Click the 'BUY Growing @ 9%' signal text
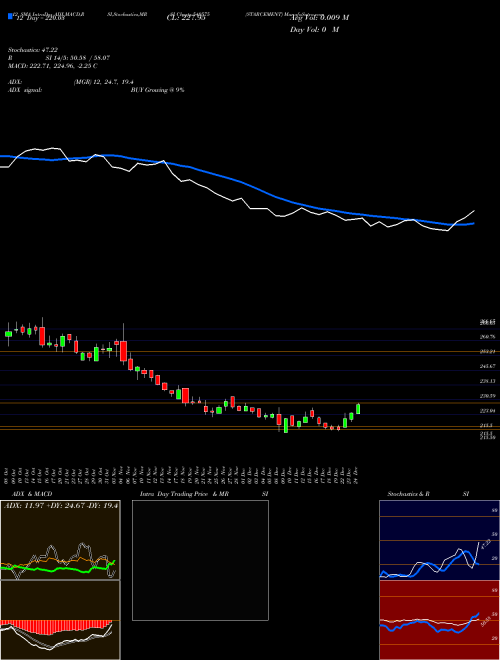500x660 pixels. coord(157,90)
